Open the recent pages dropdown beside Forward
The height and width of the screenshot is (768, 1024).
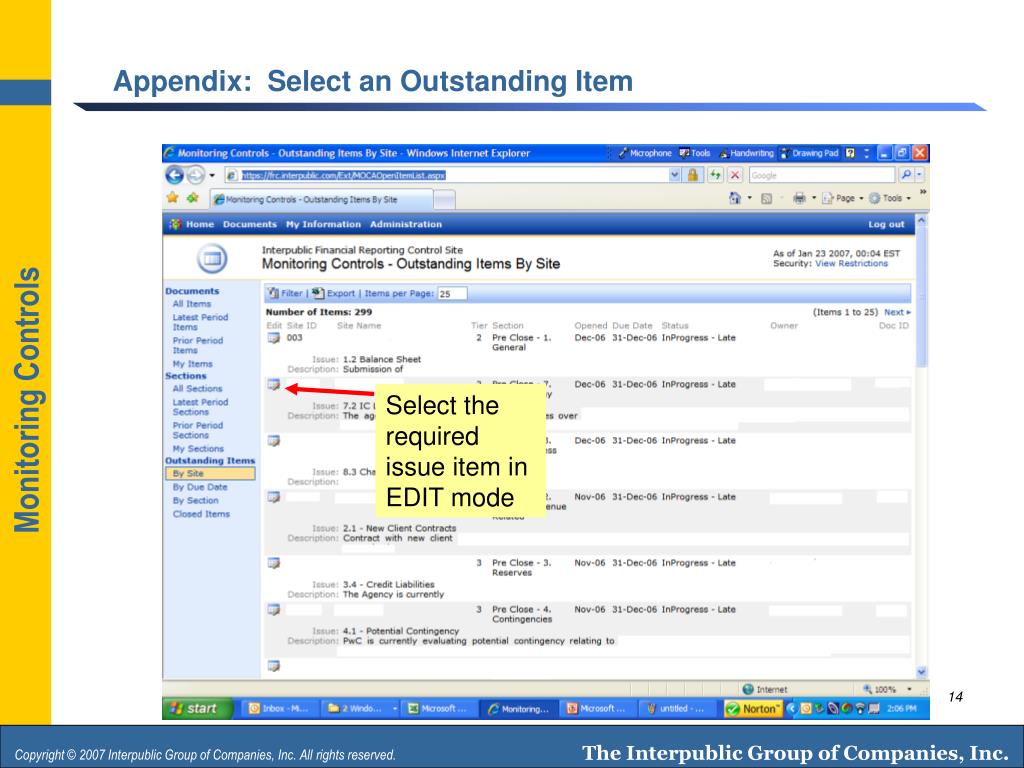coord(212,175)
